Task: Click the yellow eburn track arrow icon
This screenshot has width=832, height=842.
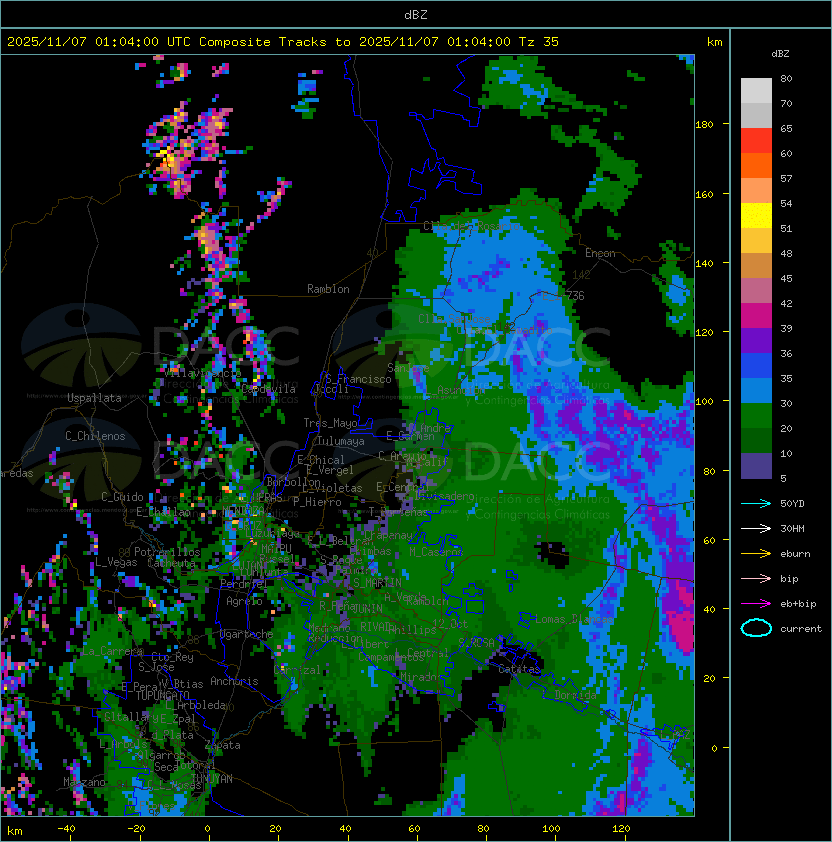Action: tap(756, 554)
